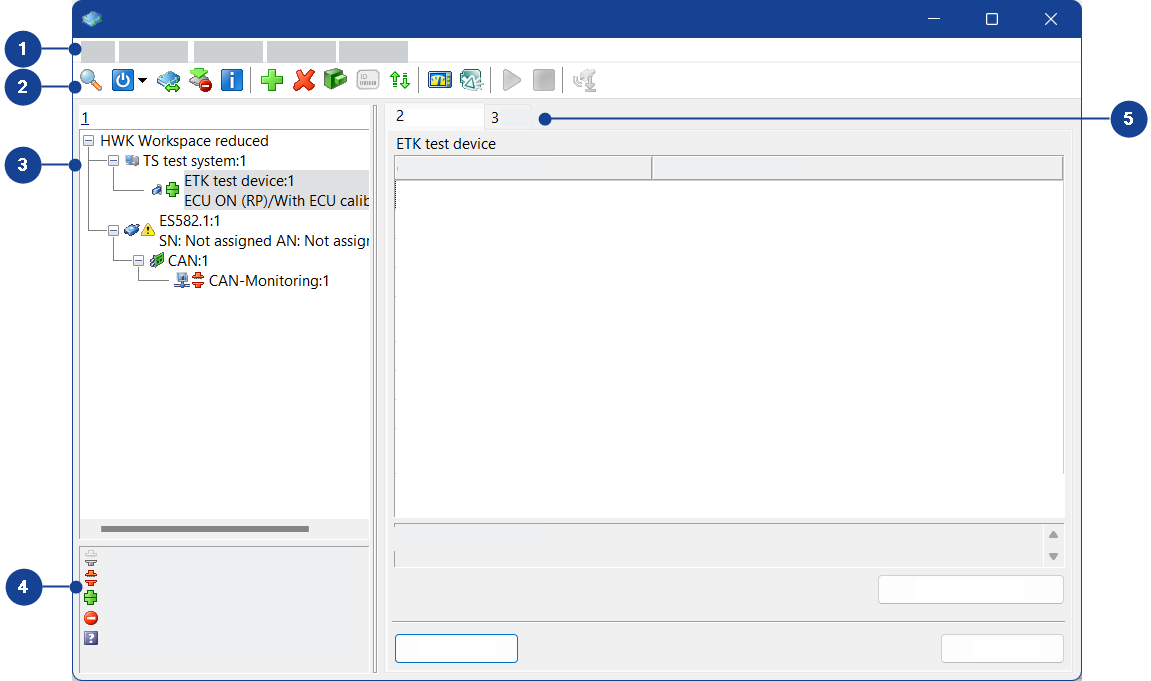Click the blue info icon in toolbar
The width and height of the screenshot is (1151, 681).
pyautogui.click(x=232, y=80)
